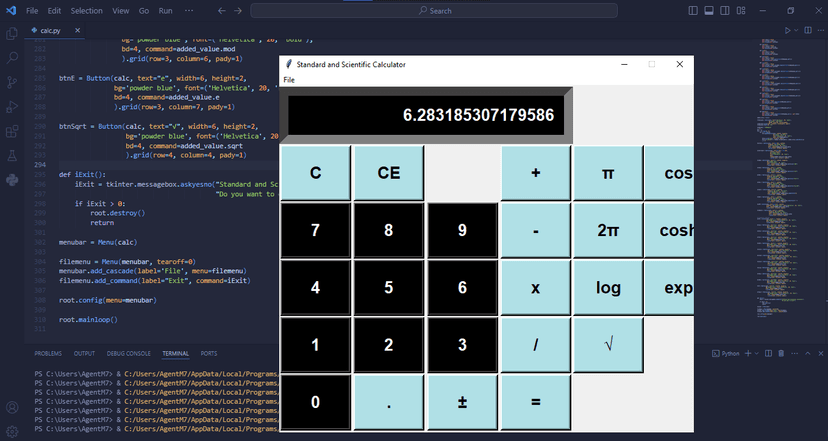The image size is (828, 441).
Task: Toggle the secondary side bar layout icon
Action: (x=725, y=11)
